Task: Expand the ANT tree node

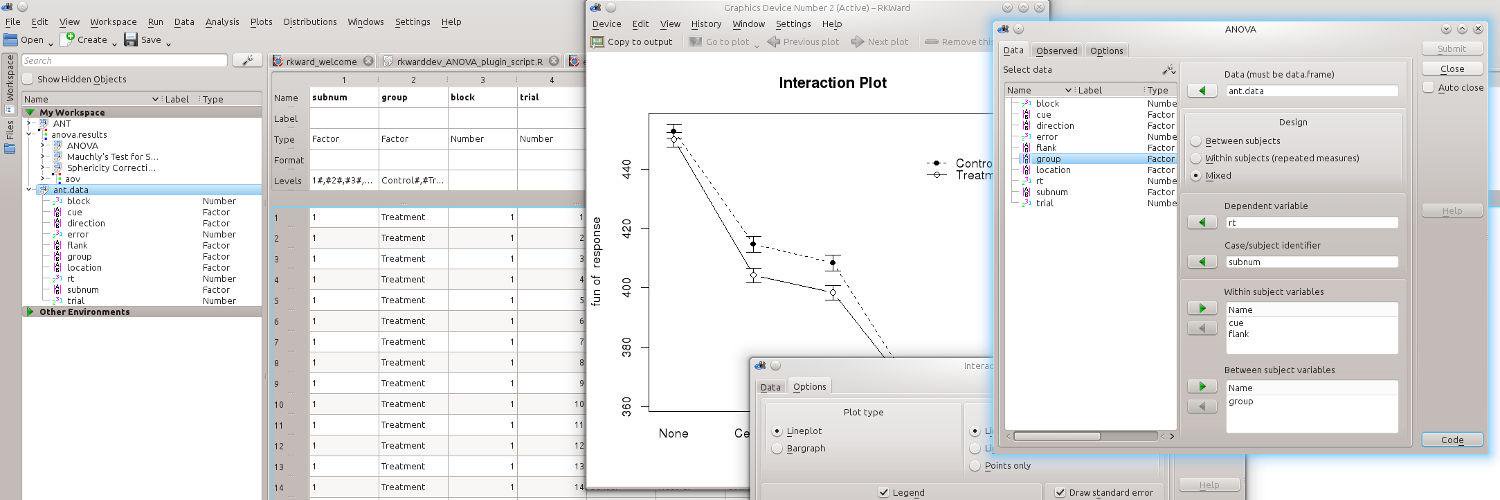Action: coord(30,124)
